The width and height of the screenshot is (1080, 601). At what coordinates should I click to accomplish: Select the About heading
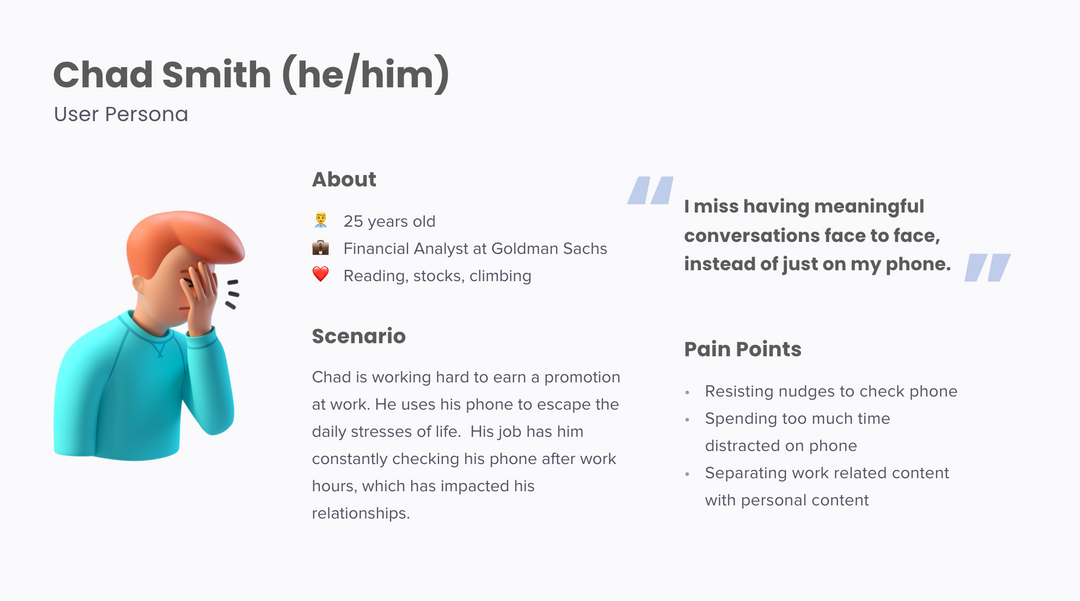[344, 179]
